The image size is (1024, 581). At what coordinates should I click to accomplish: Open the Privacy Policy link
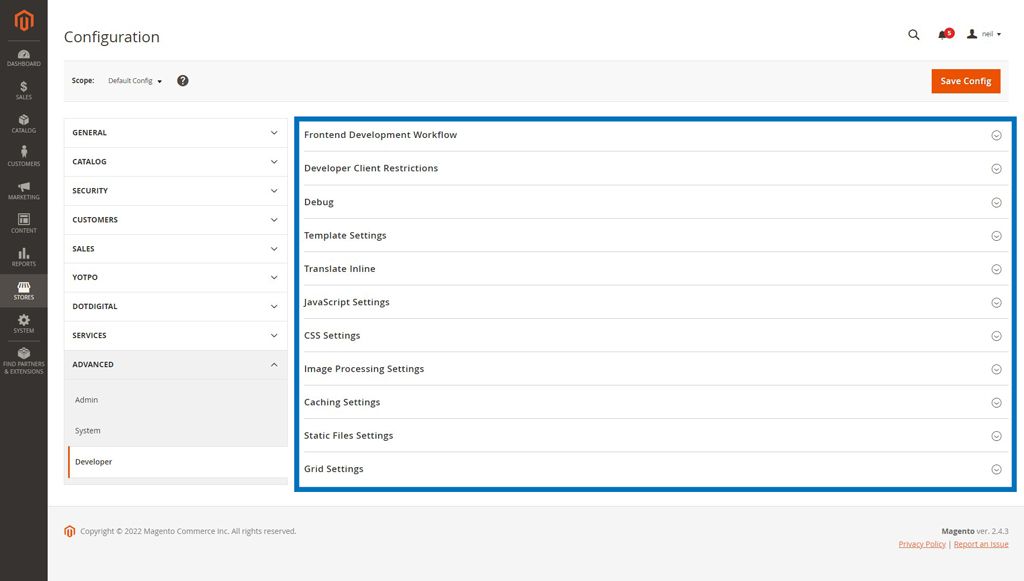pyautogui.click(x=921, y=543)
